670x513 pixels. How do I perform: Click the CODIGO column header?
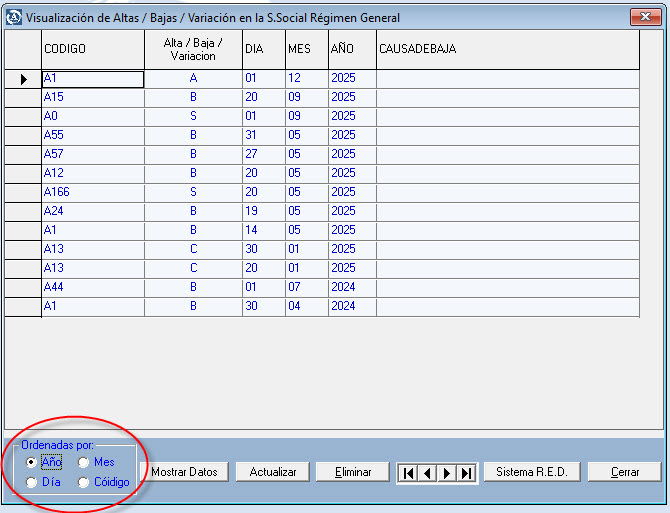click(92, 49)
